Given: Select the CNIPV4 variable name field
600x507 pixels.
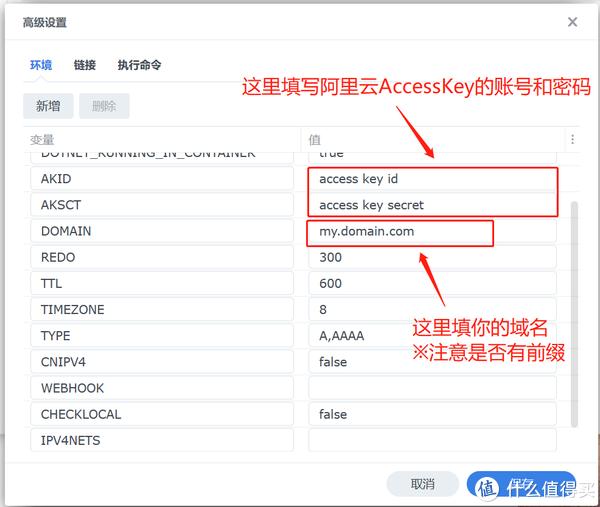Looking at the screenshot, I should [162, 362].
